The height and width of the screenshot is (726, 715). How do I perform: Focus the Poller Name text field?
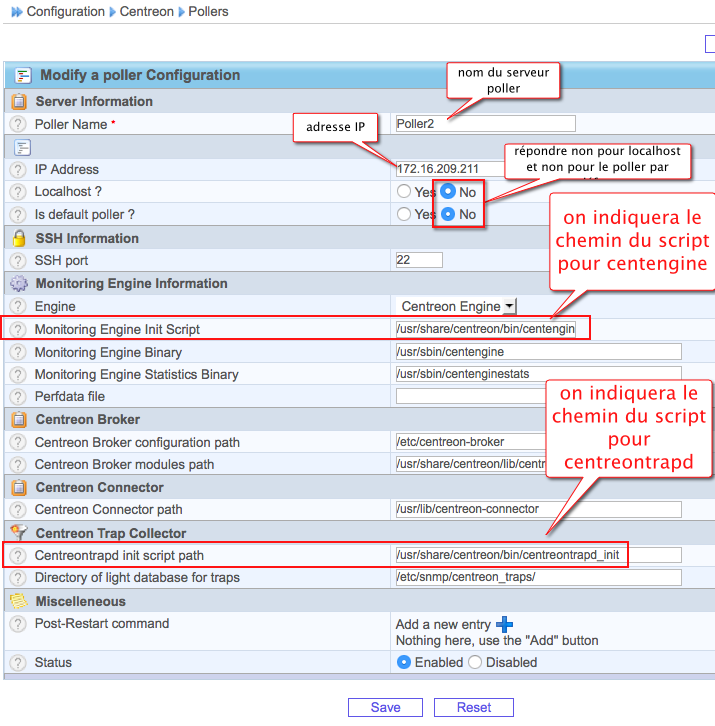[485, 124]
